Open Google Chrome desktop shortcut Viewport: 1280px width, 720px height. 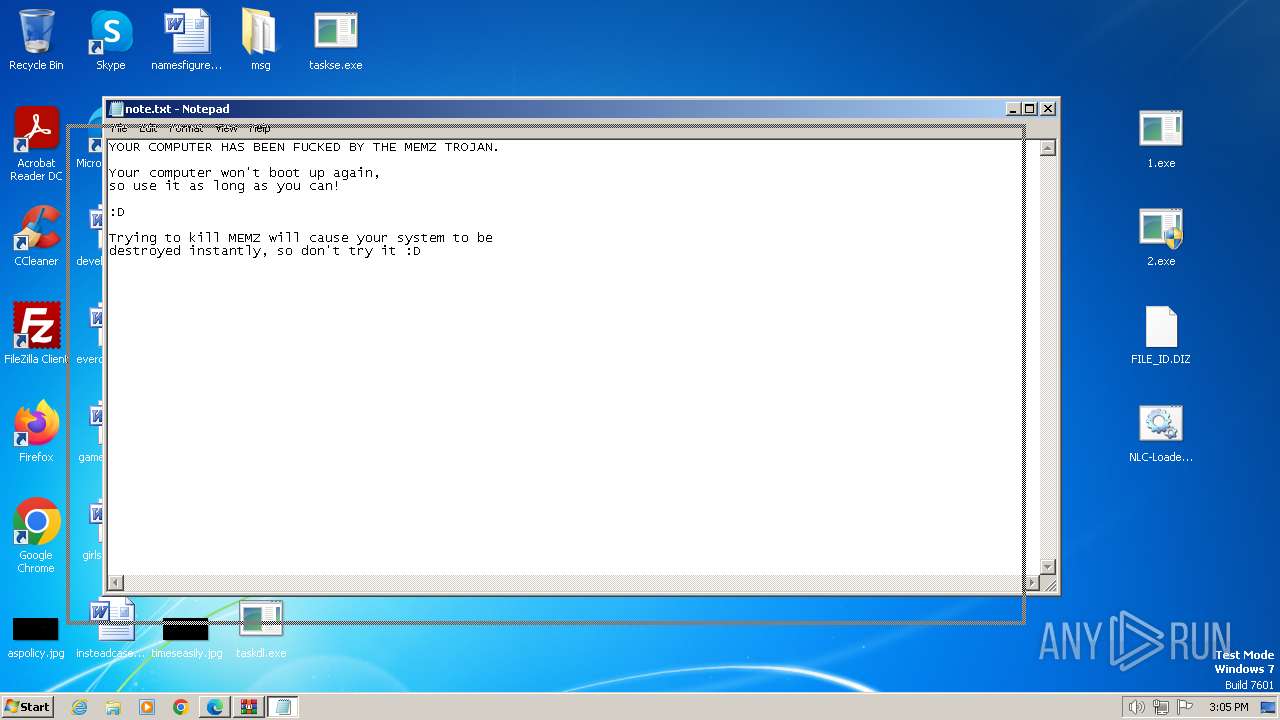pyautogui.click(x=36, y=536)
